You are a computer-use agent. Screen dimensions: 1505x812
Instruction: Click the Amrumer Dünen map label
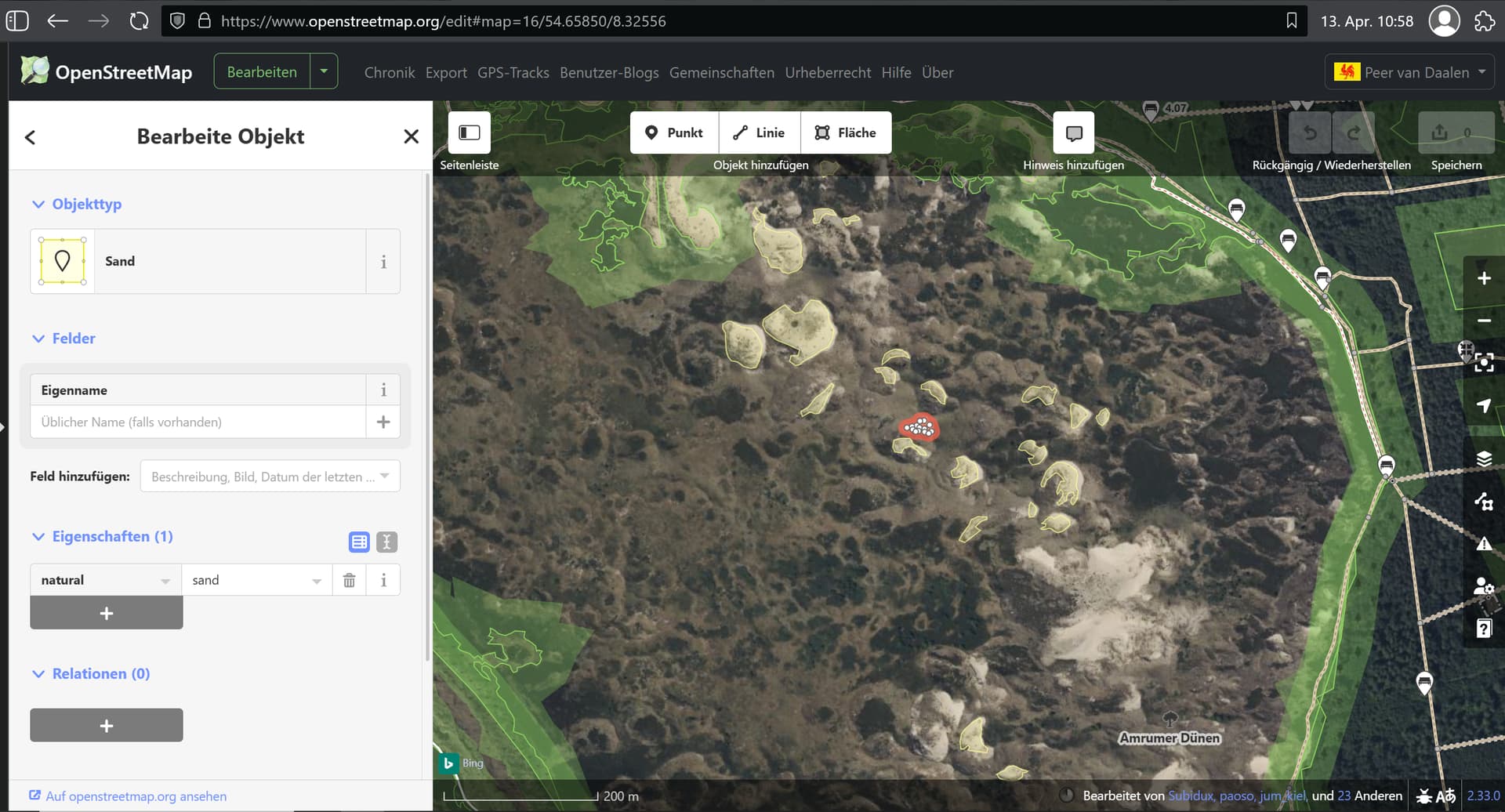point(1170,738)
